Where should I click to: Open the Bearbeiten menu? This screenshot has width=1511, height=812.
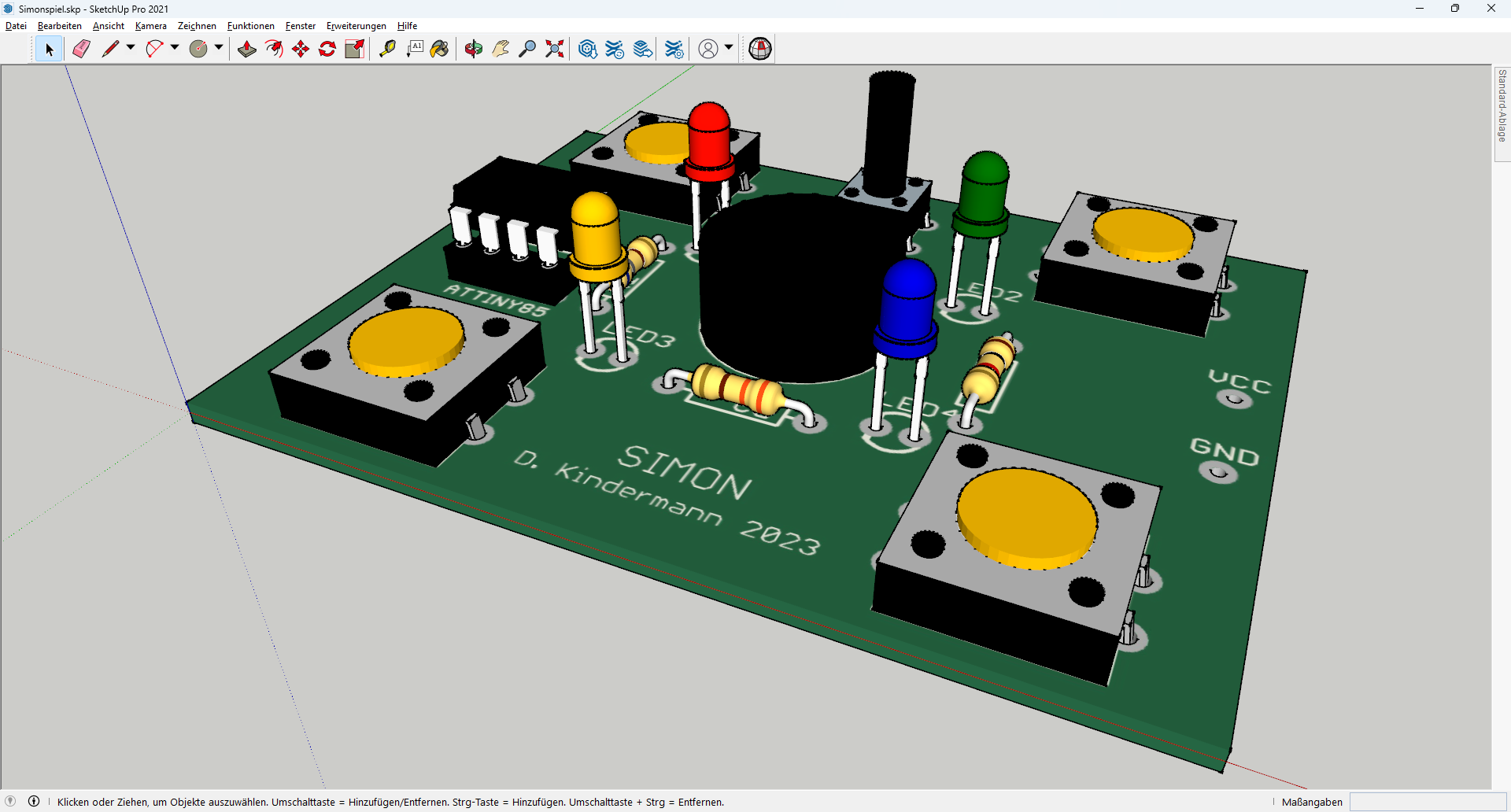pos(60,26)
